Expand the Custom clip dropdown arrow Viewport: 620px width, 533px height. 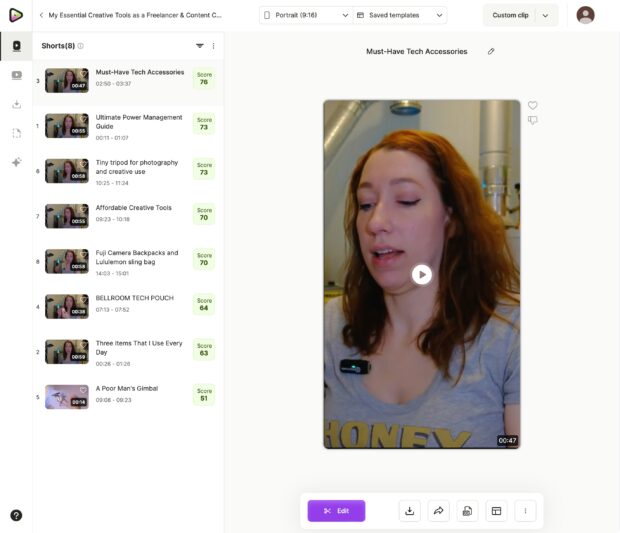point(546,15)
